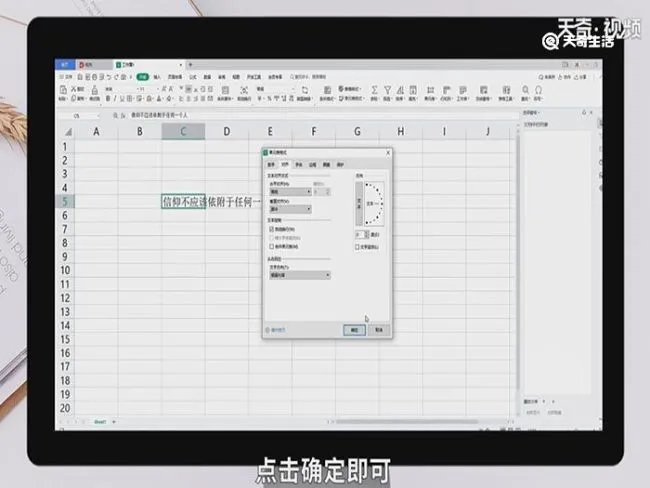Image resolution: width=650 pixels, height=488 pixels.
Task: Switch to the 图案 tab in the dialog
Action: coord(326,165)
